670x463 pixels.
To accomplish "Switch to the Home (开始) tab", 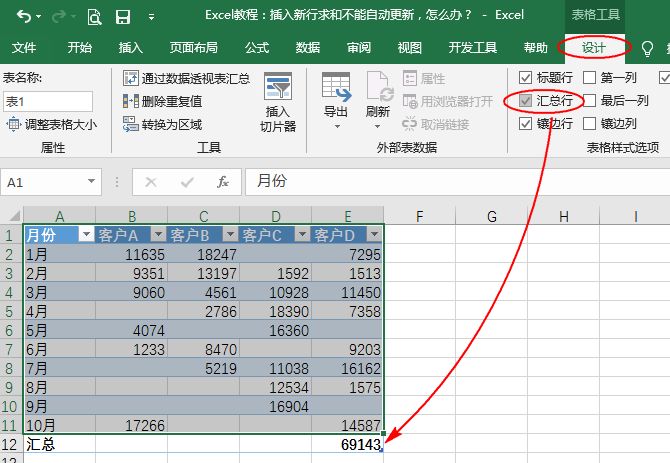I will 79,47.
